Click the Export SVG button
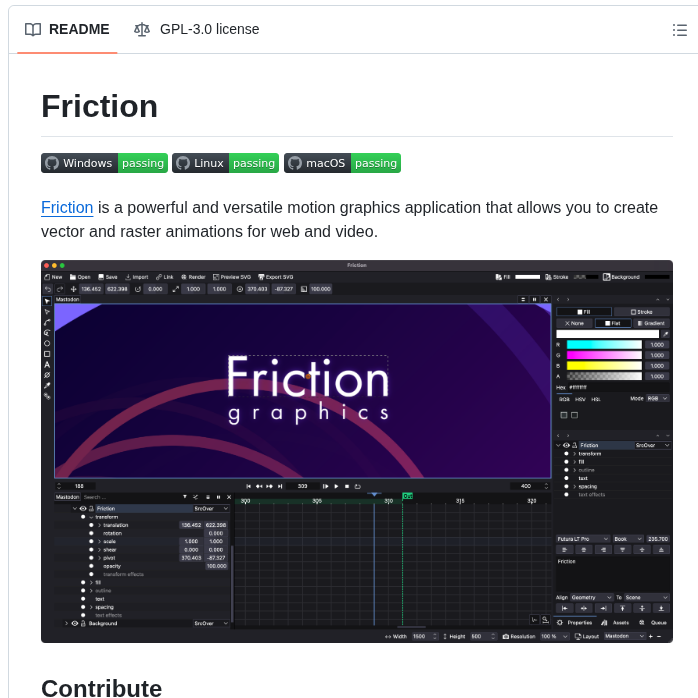Screen dimensions: 698x698 (276, 277)
